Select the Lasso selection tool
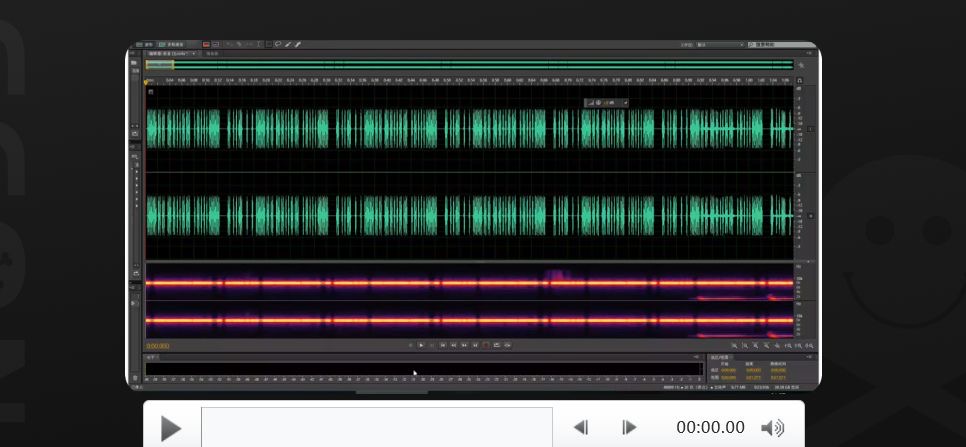The image size is (966, 447). pyautogui.click(x=278, y=44)
